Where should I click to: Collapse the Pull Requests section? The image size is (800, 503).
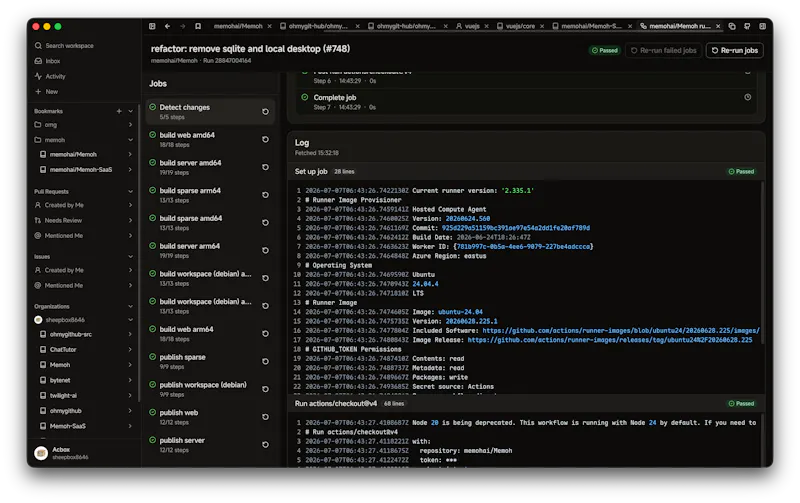[131, 192]
